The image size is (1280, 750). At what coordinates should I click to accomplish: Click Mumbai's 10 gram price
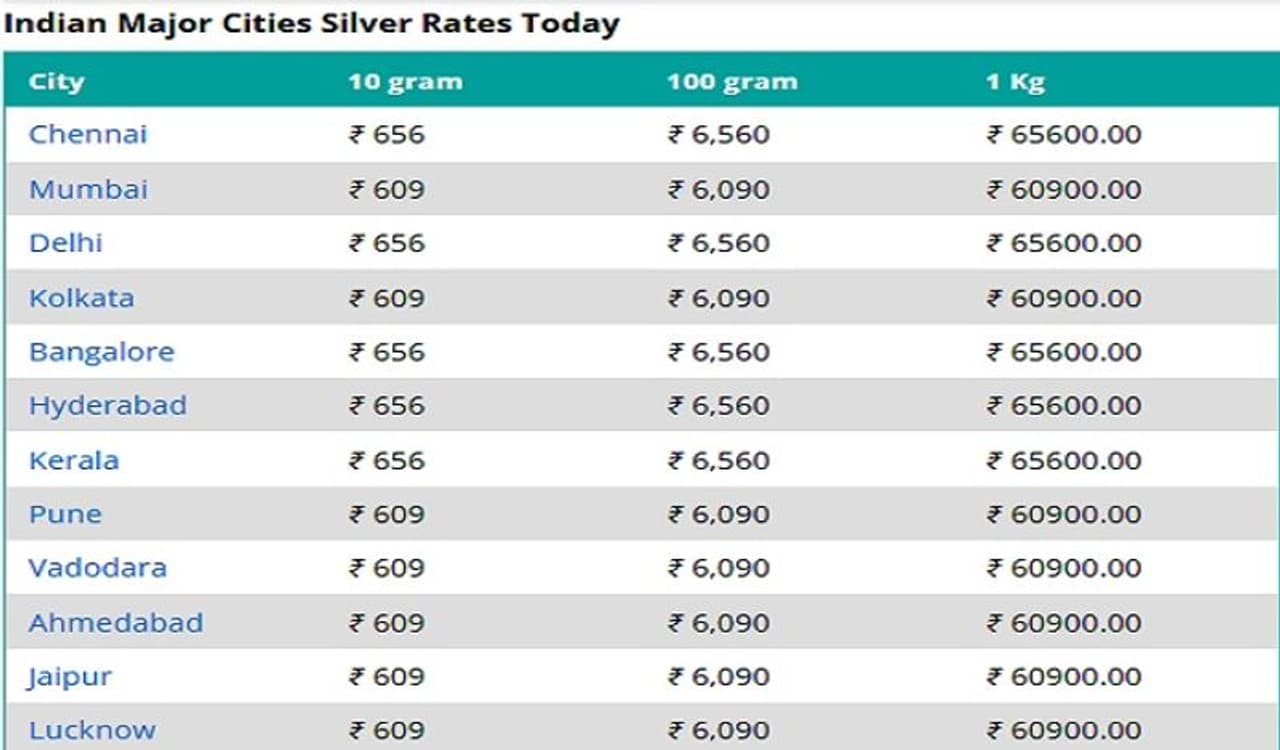[387, 189]
